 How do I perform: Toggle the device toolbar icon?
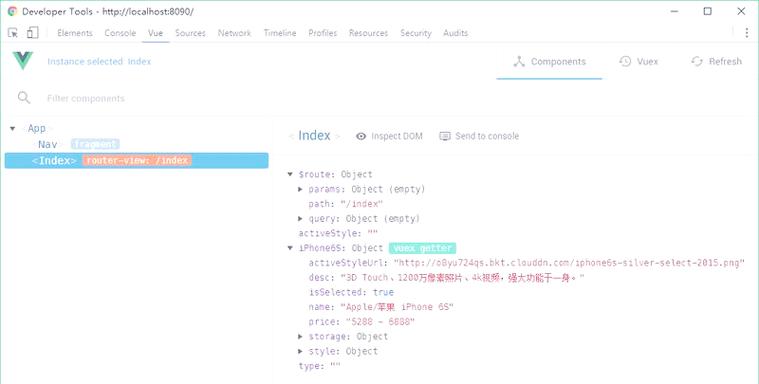pyautogui.click(x=32, y=32)
